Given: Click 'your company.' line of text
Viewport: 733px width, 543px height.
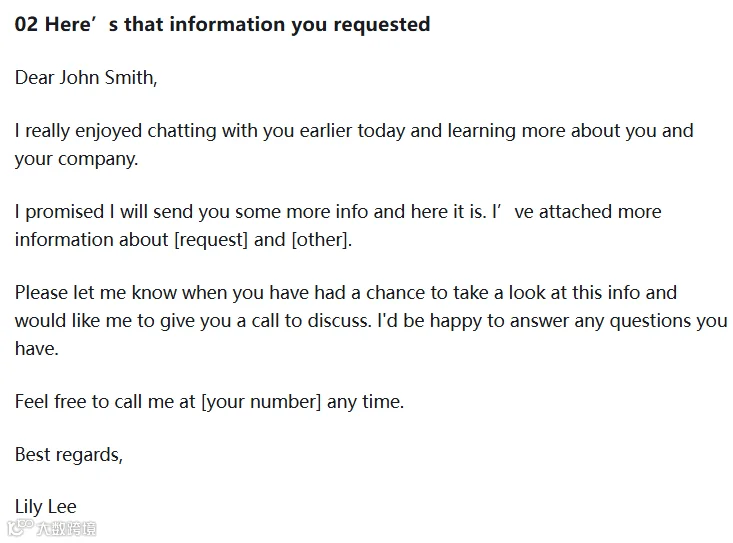Looking at the screenshot, I should pyautogui.click(x=76, y=159).
